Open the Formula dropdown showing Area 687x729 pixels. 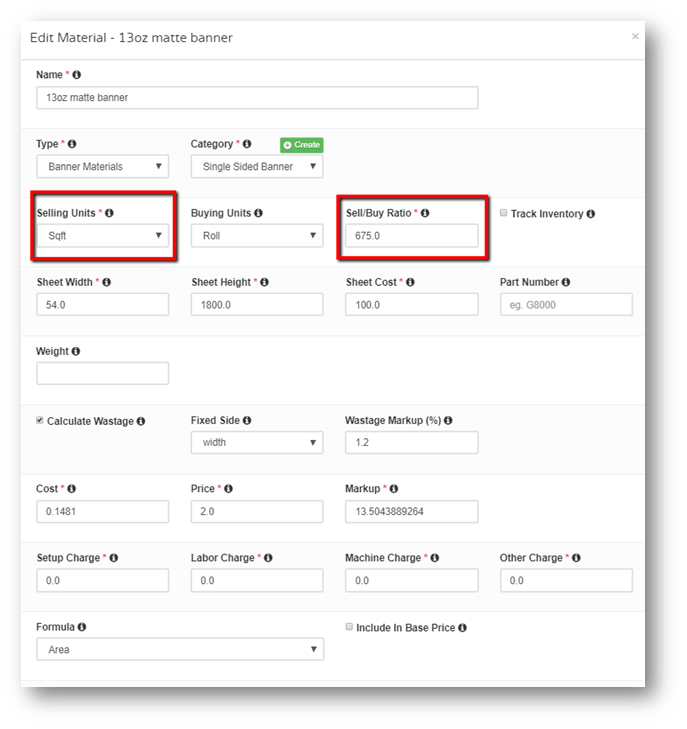click(180, 649)
